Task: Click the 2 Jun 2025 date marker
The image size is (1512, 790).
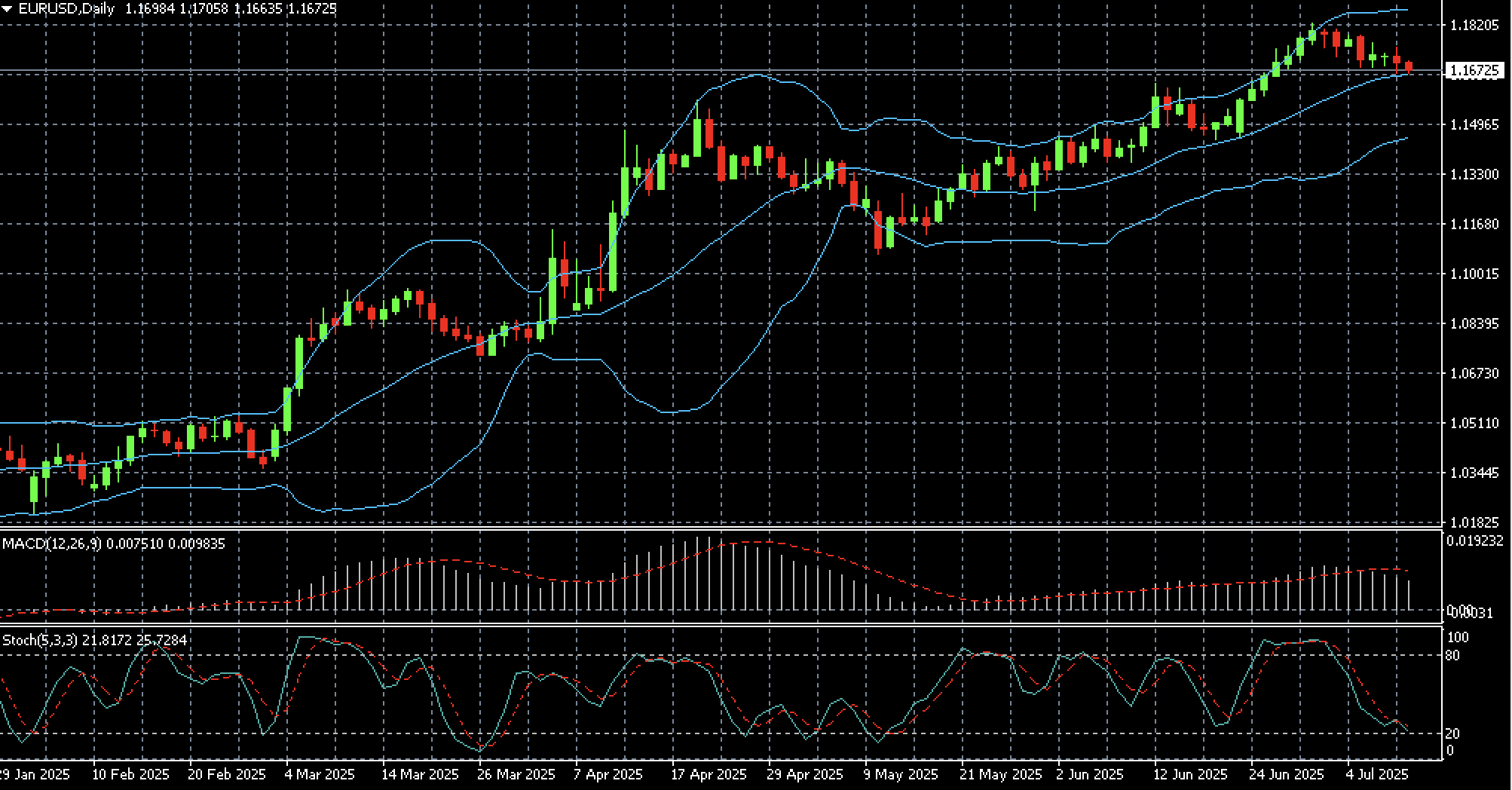Action: [x=1089, y=774]
